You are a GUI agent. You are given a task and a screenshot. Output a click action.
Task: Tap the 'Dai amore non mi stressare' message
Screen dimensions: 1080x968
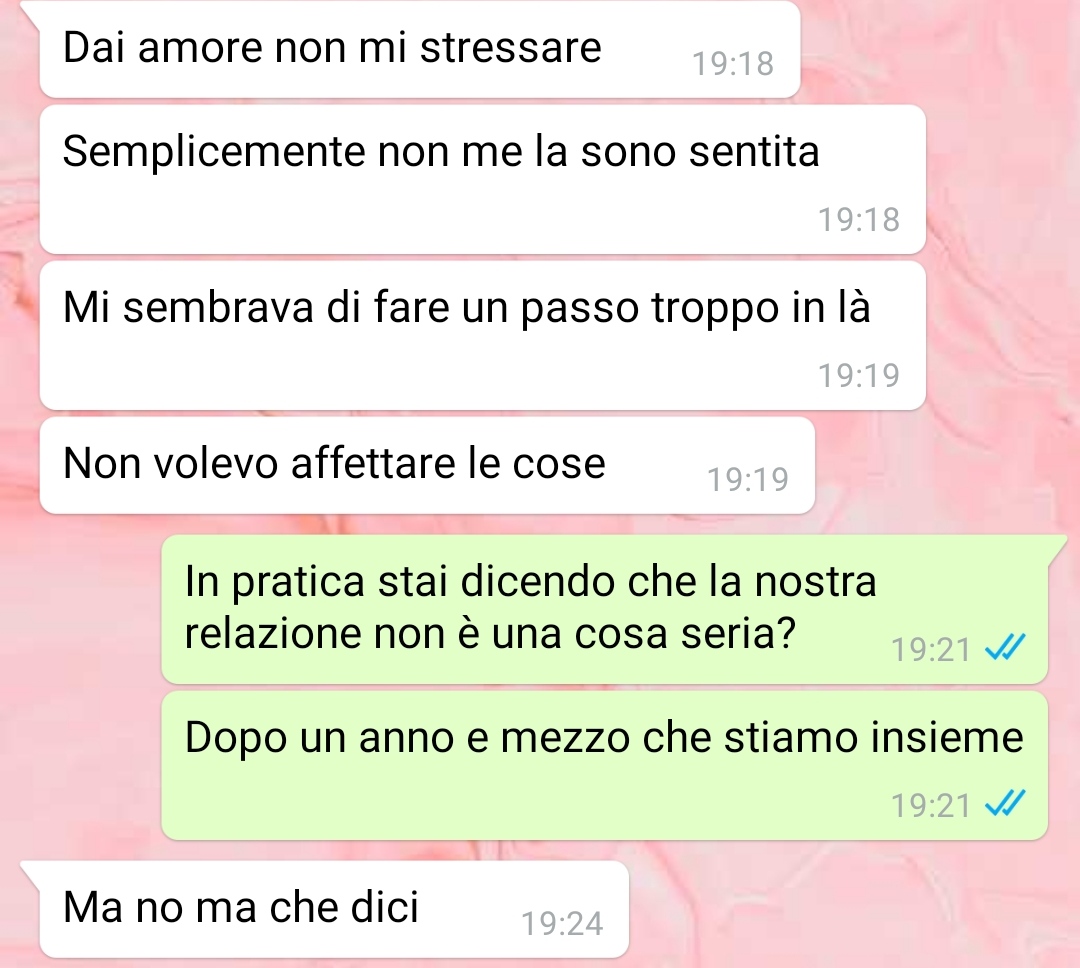pyautogui.click(x=419, y=48)
